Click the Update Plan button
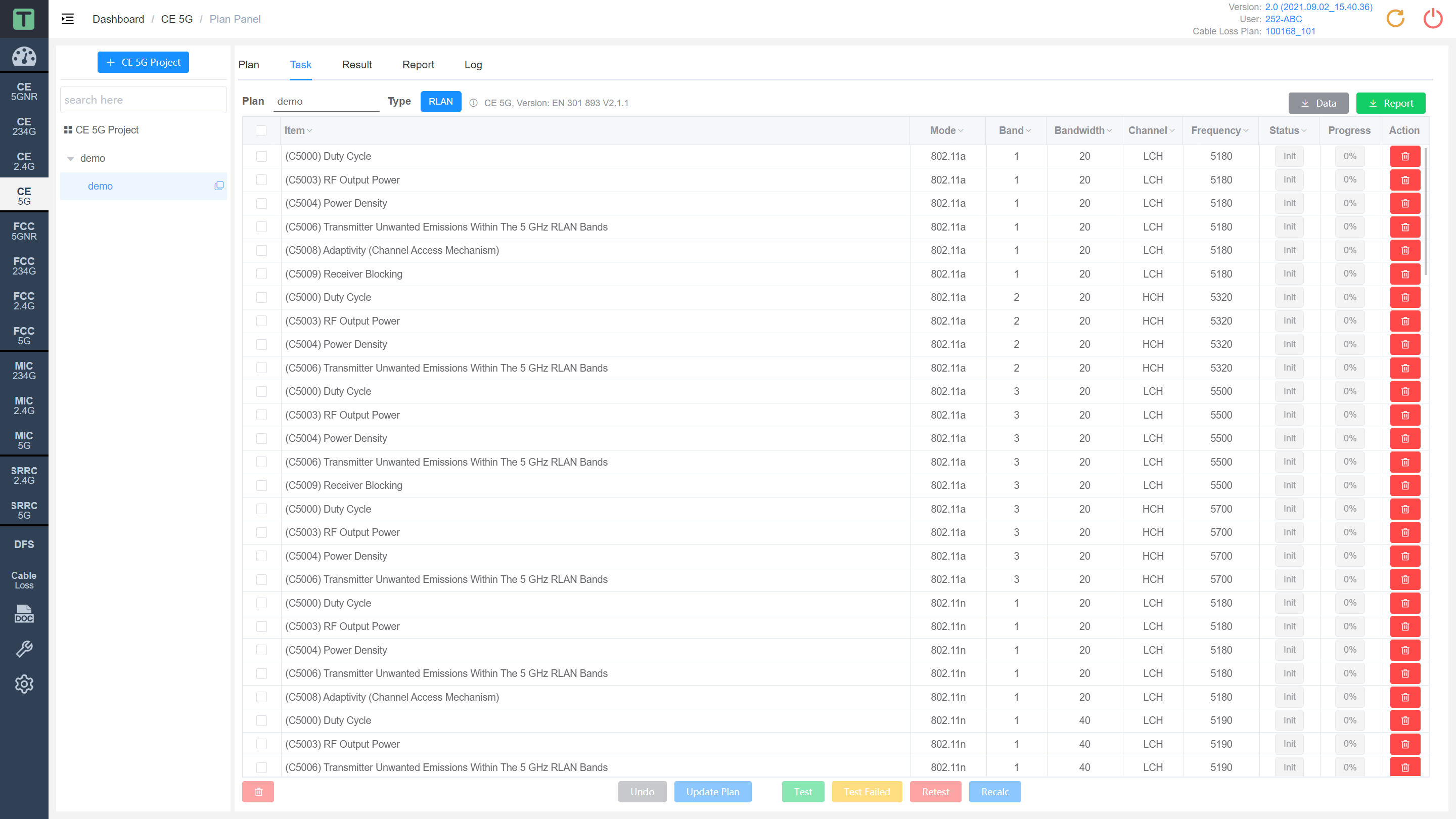Screen dimensions: 1456x819 (x=713, y=792)
